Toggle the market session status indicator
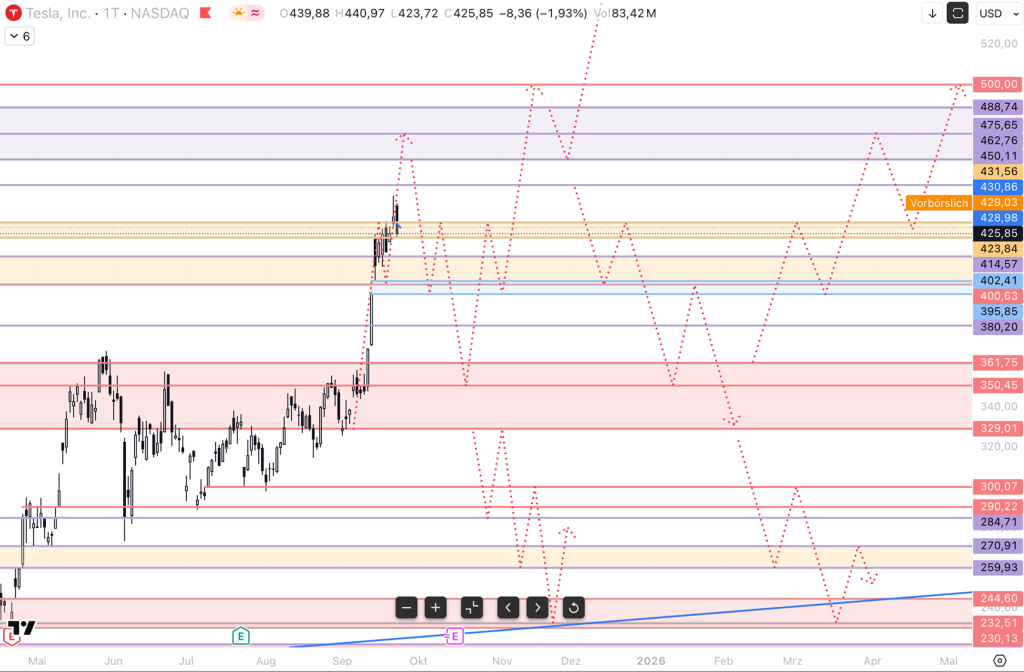The height and width of the screenshot is (672, 1024). (246, 13)
